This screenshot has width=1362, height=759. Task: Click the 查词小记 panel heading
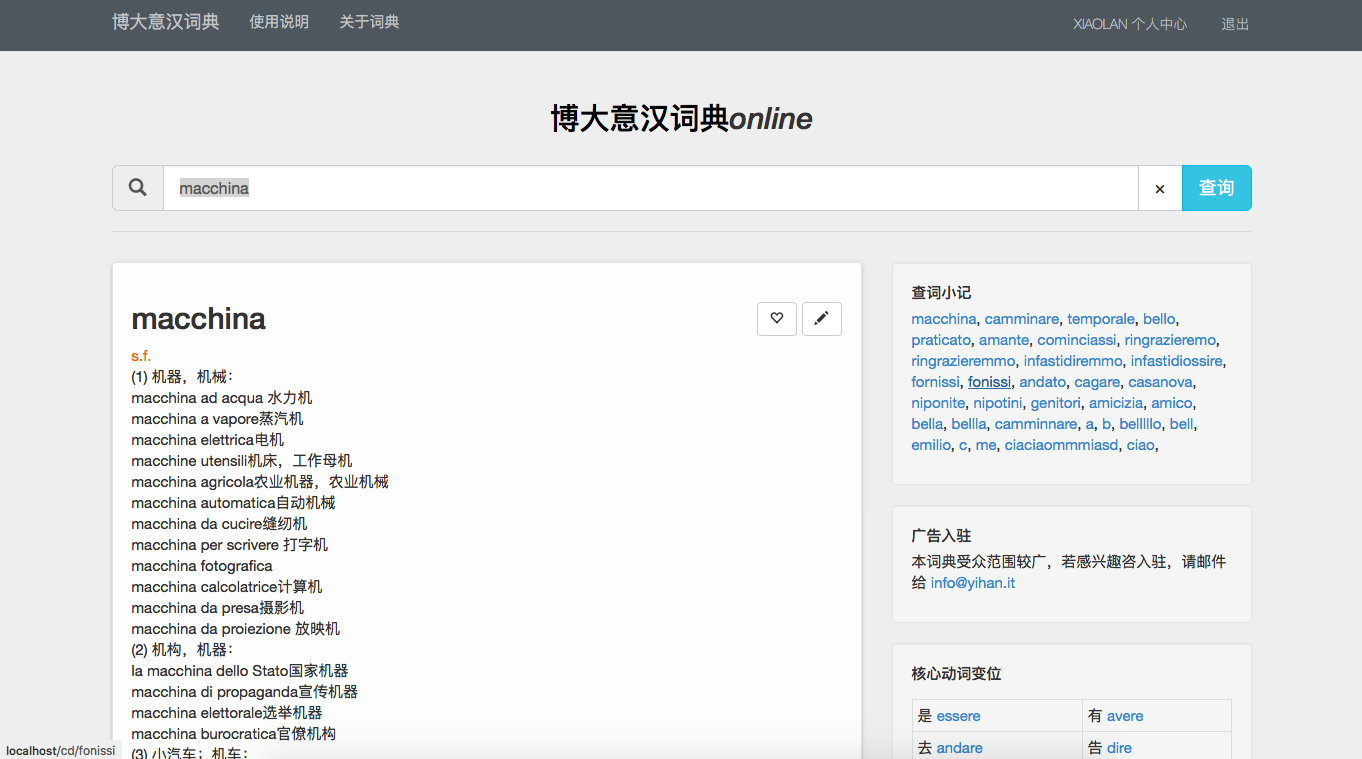tap(941, 293)
